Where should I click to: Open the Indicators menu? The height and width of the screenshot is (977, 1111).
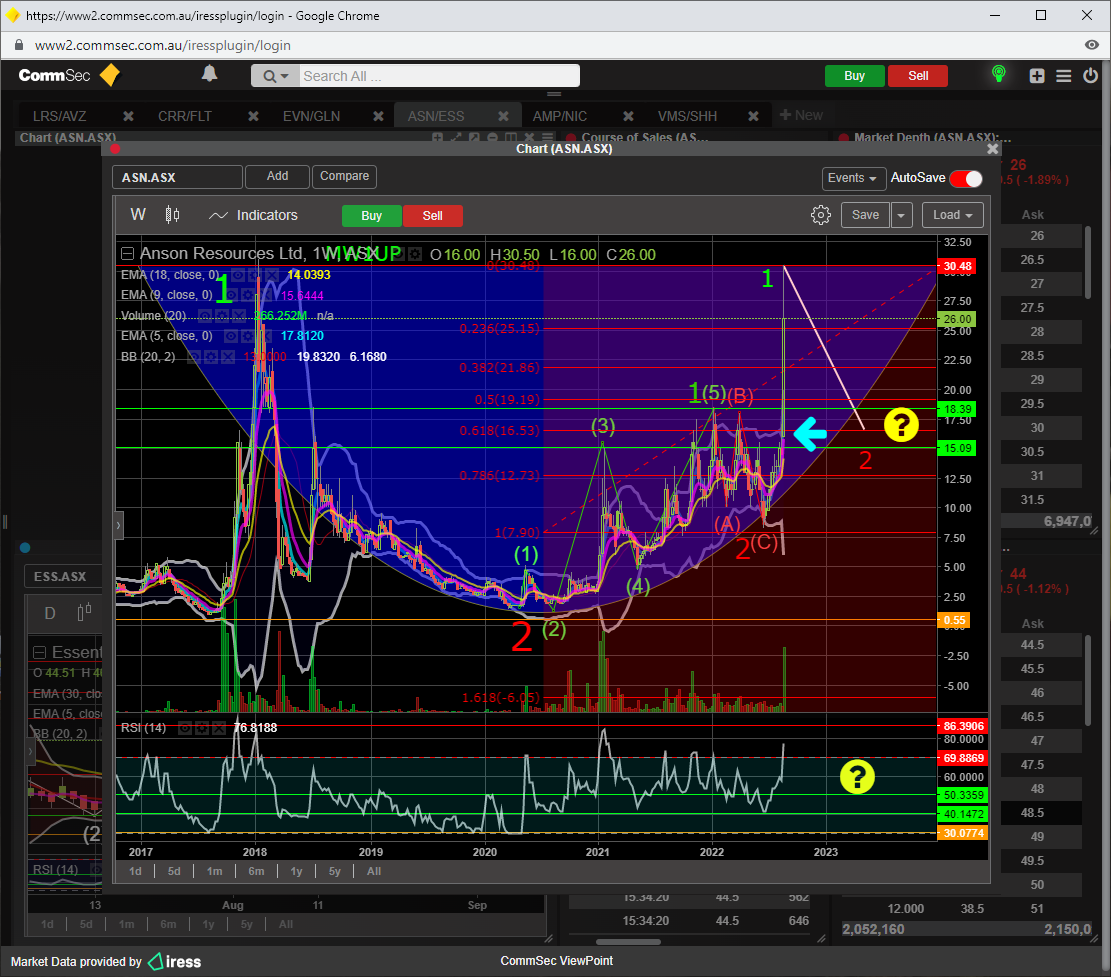tap(254, 215)
